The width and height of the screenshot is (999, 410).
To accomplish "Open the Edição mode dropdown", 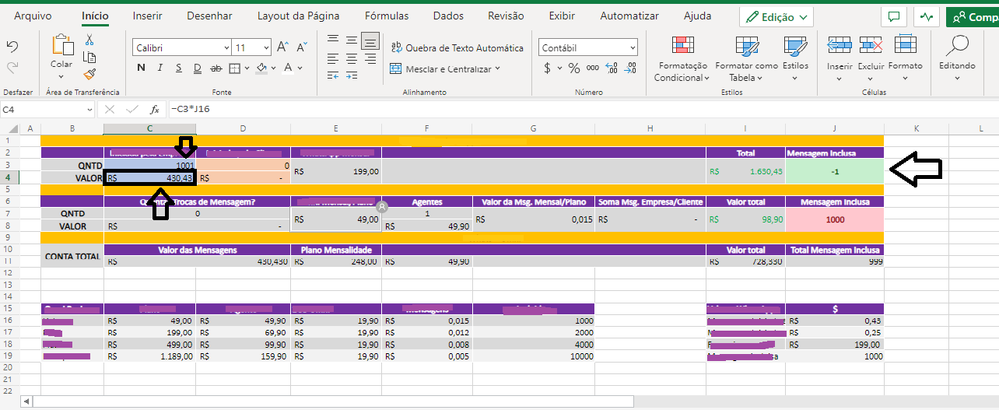I will click(x=776, y=17).
